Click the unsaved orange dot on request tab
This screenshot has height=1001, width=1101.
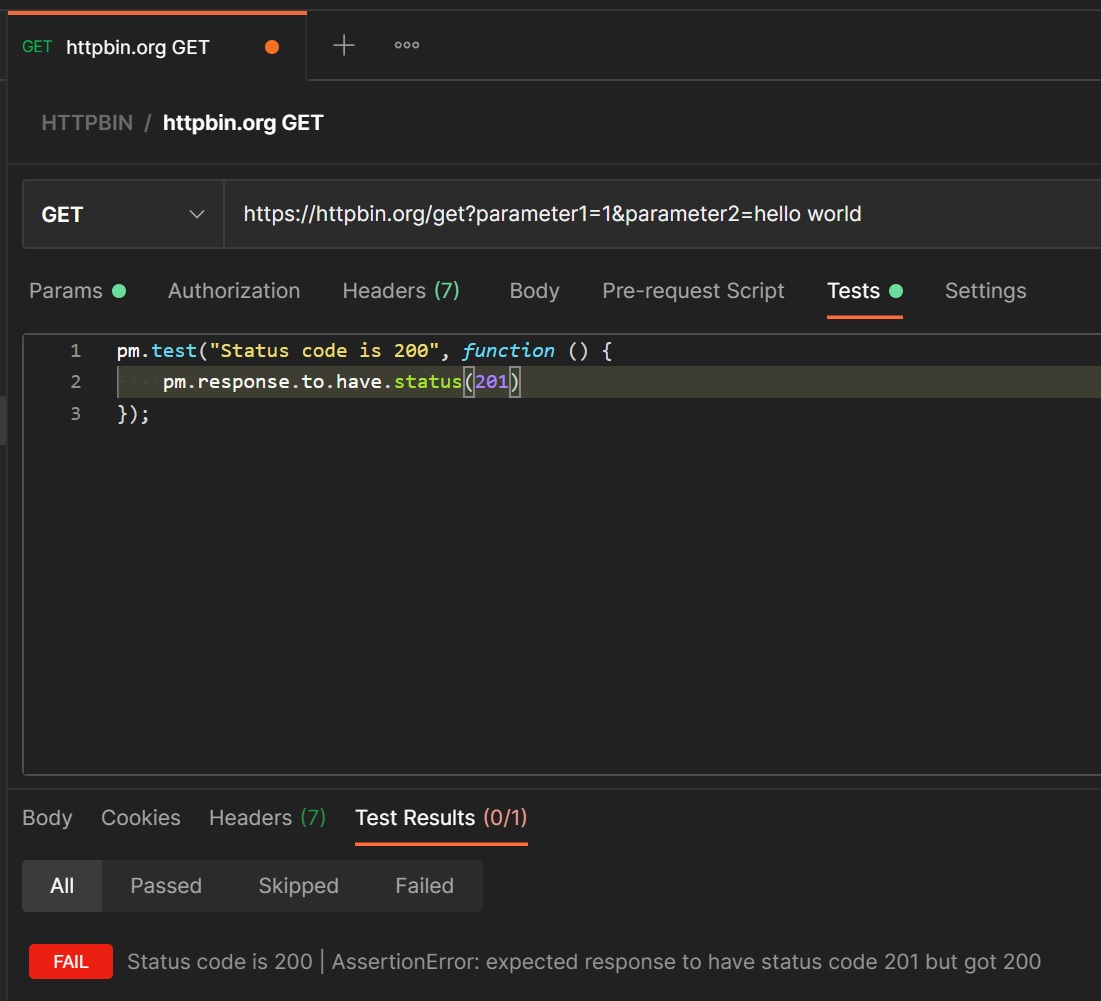point(271,47)
